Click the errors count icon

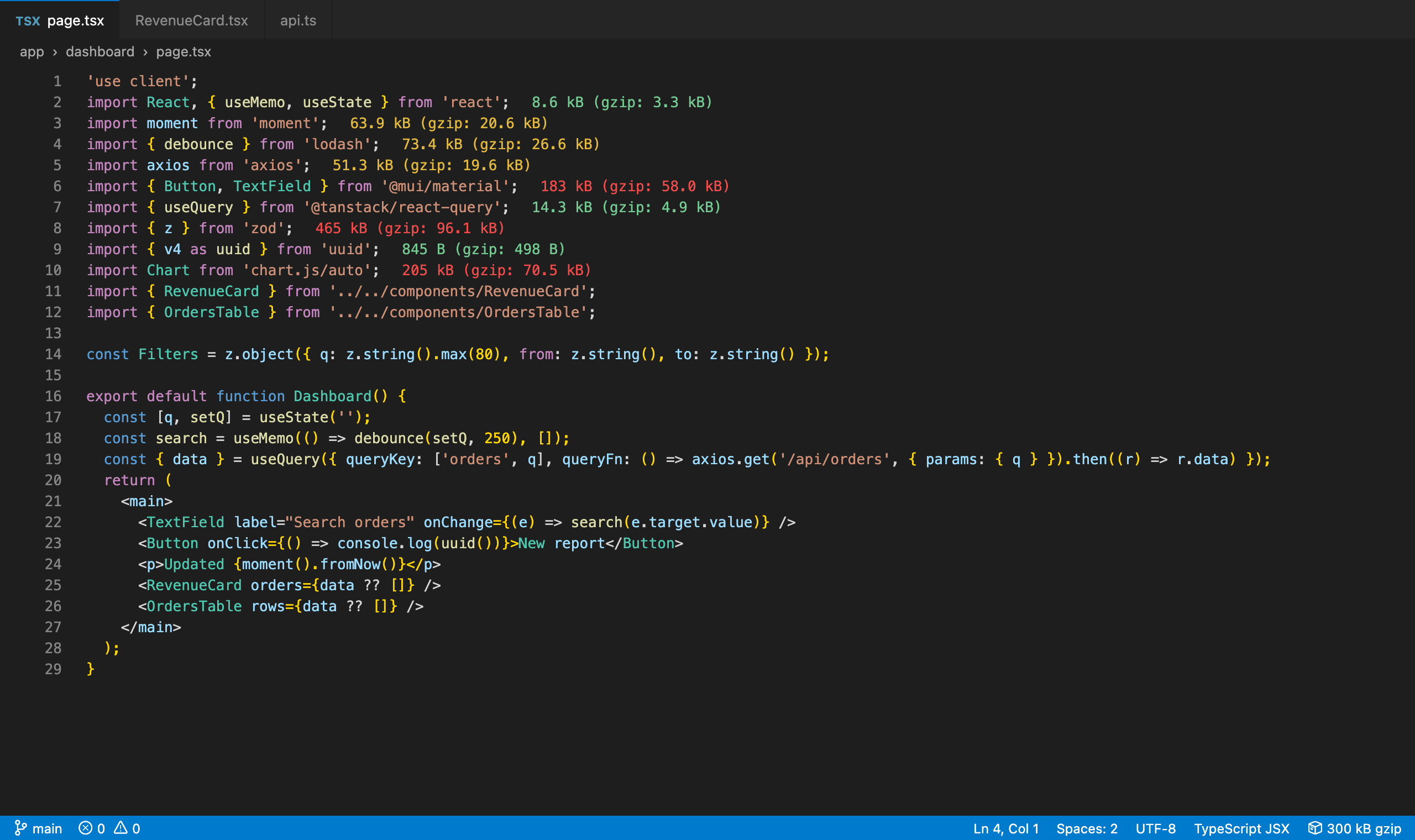click(x=86, y=828)
